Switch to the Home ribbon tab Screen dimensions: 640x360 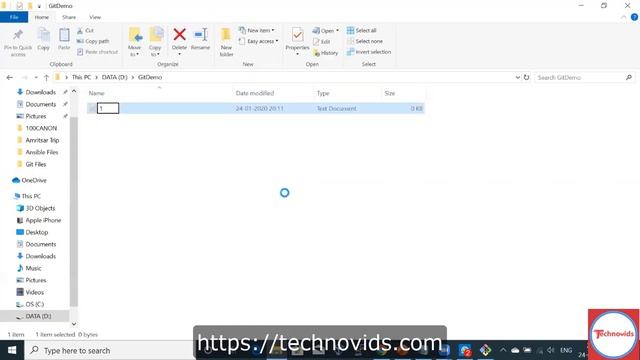[42, 17]
